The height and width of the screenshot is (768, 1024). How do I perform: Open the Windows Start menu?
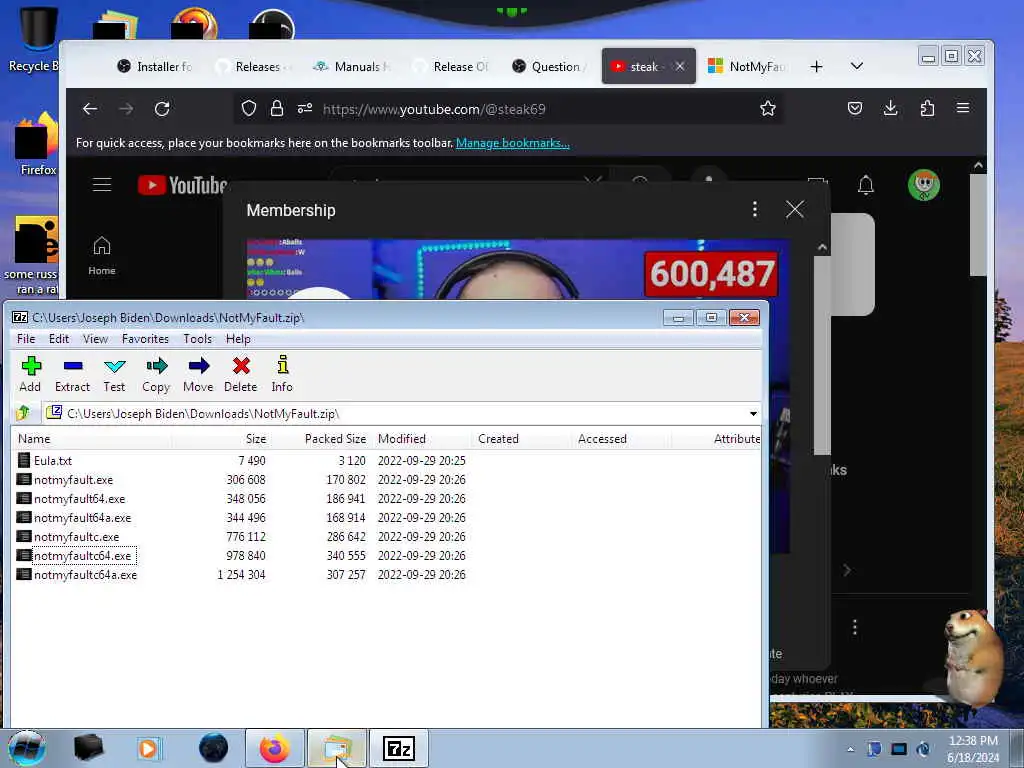(27, 748)
